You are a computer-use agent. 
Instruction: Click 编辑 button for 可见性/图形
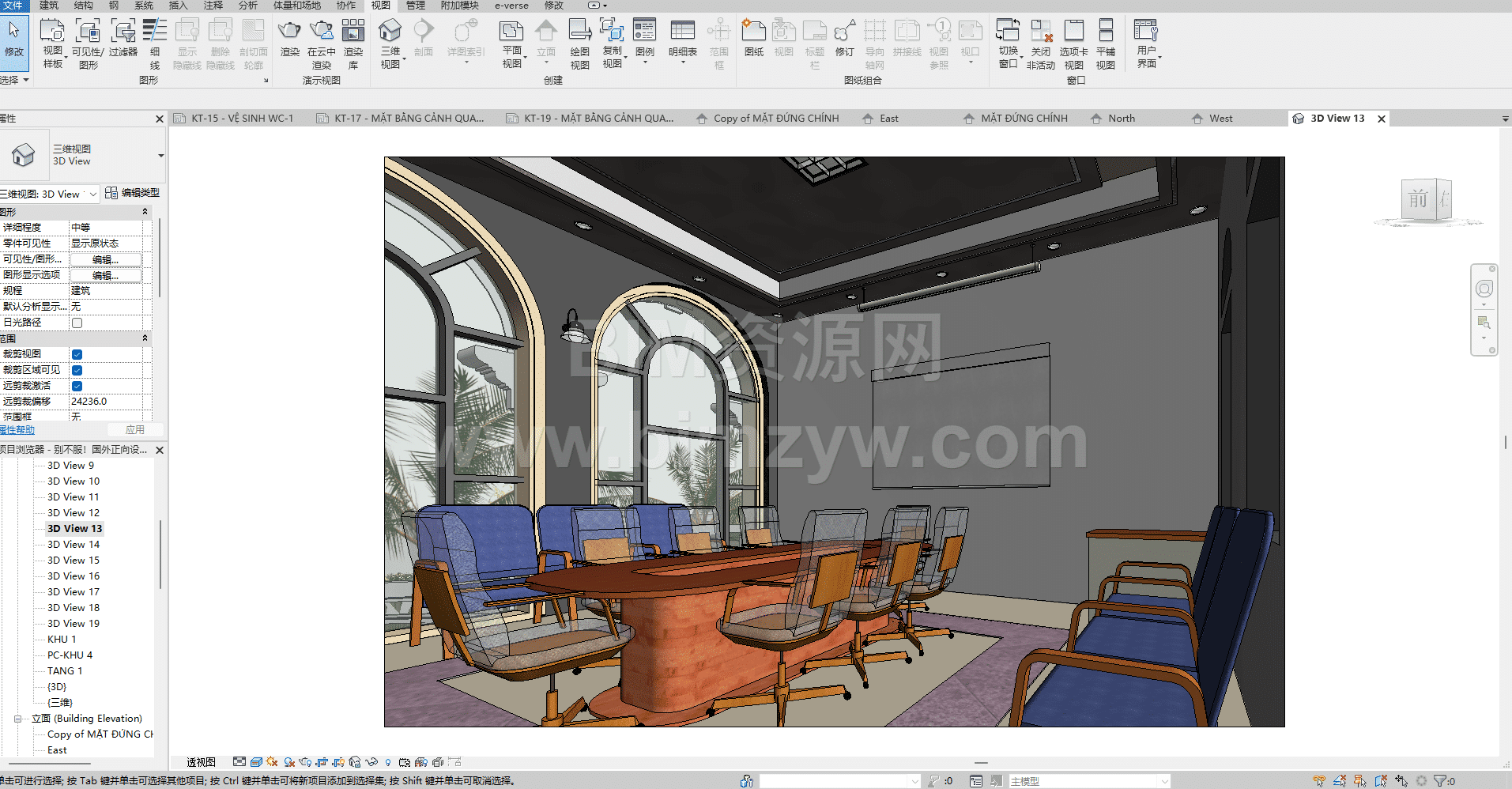tap(105, 259)
